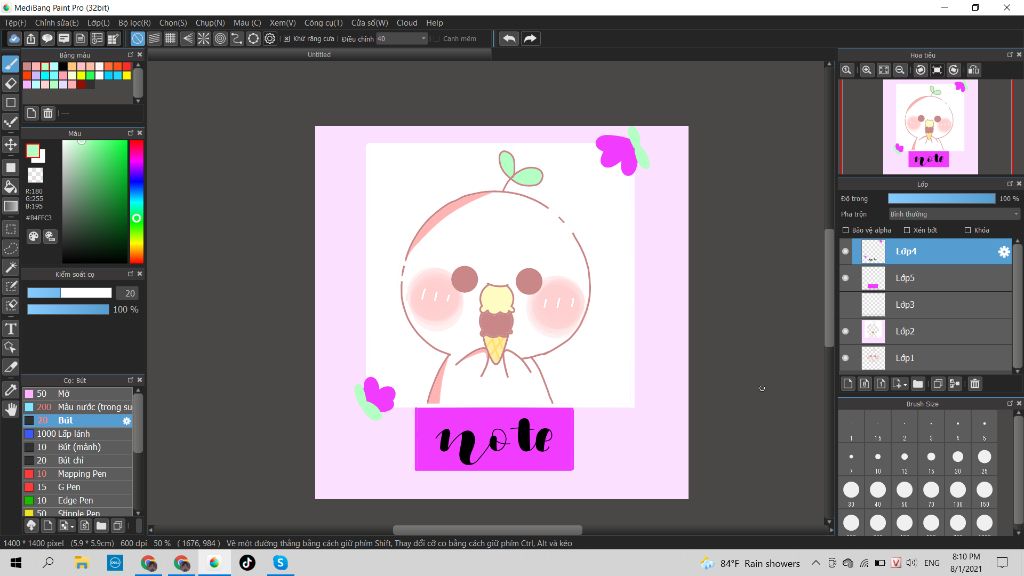This screenshot has height=576, width=1024.
Task: Select the Lasso tool
Action: point(10,248)
